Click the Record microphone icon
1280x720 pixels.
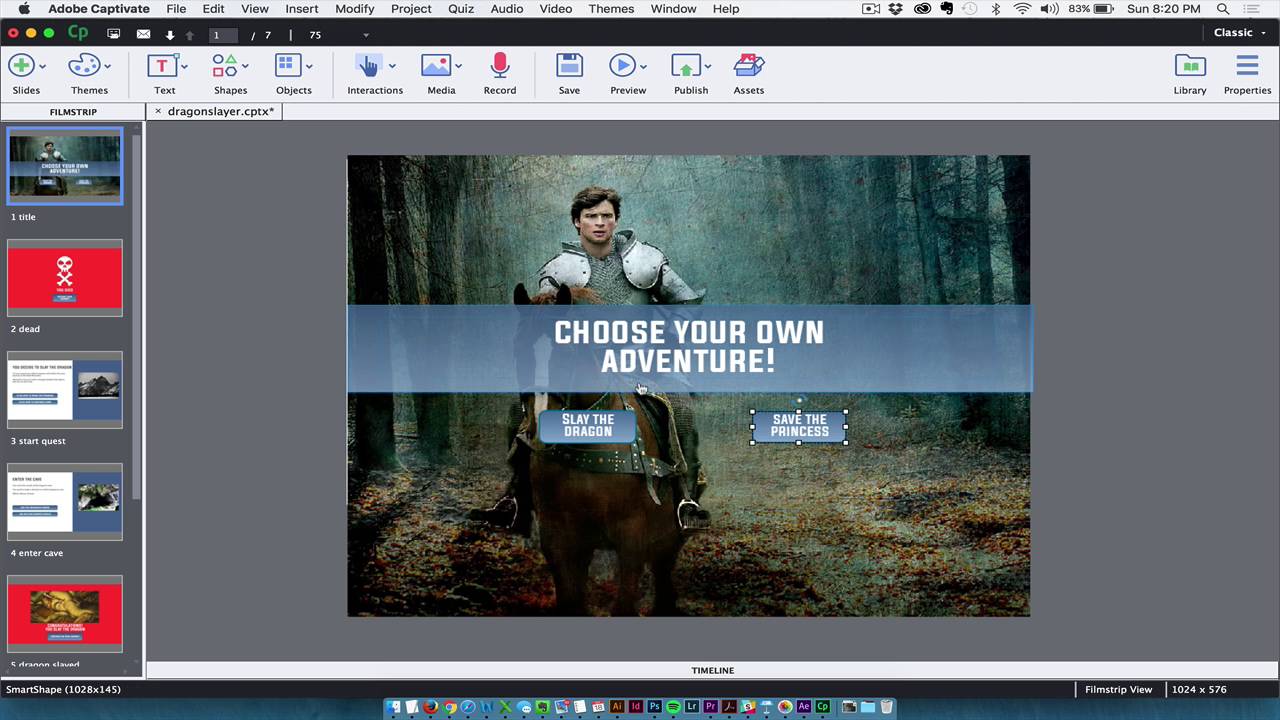pyautogui.click(x=500, y=66)
